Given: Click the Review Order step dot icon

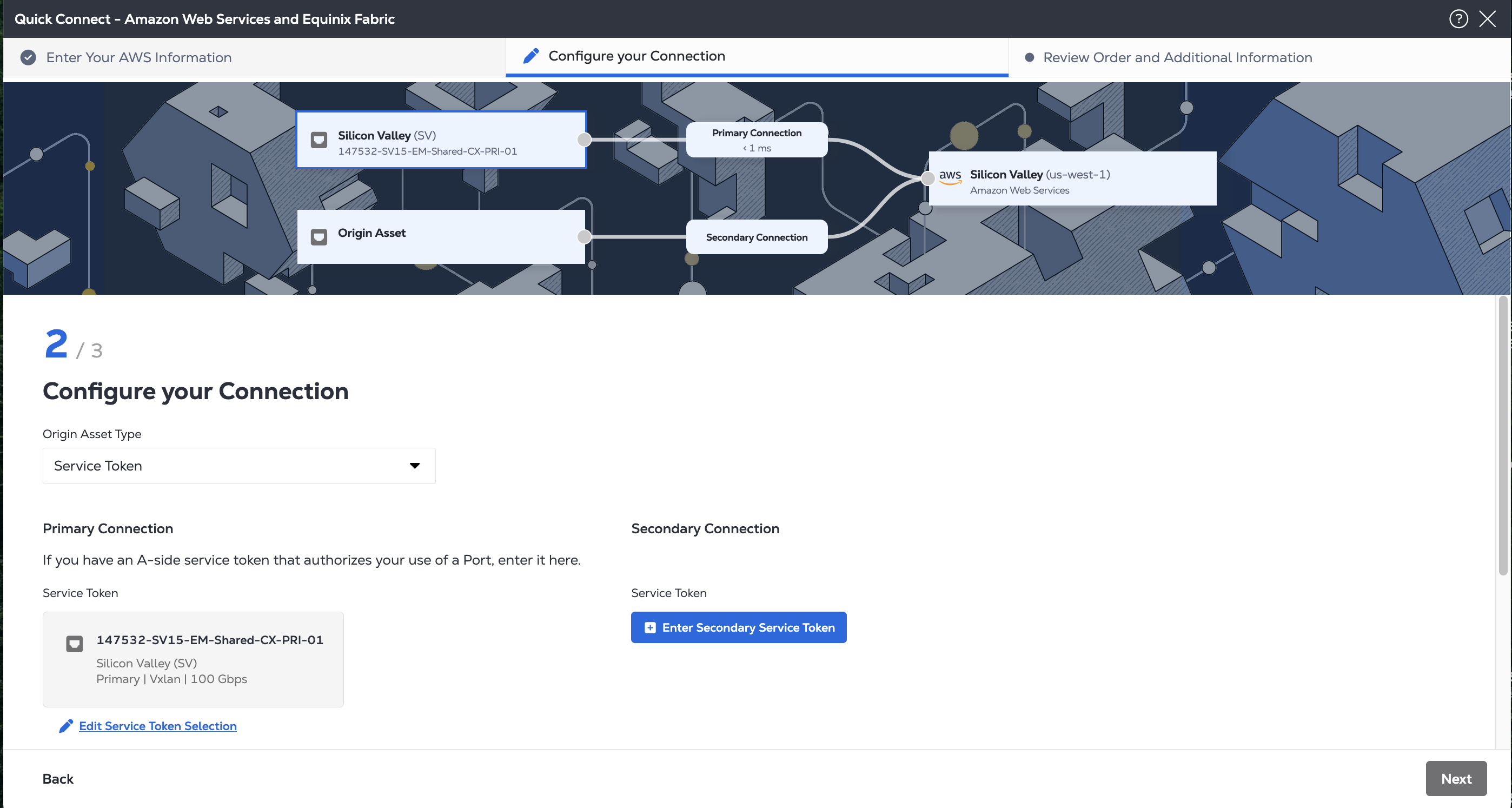Looking at the screenshot, I should coord(1029,57).
